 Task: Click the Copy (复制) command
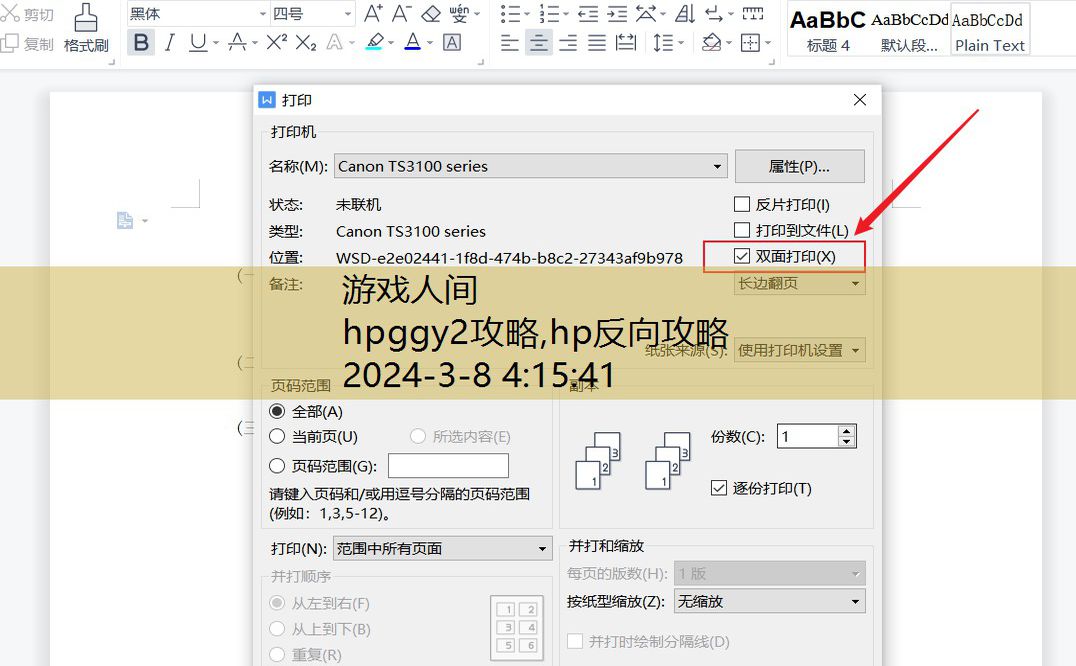pos(27,44)
